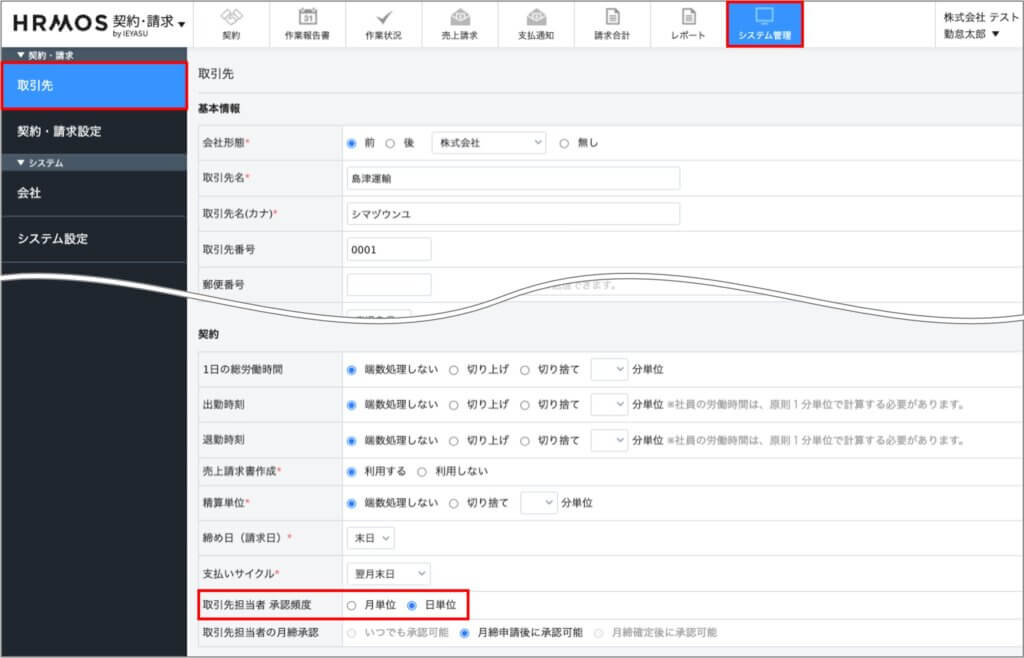Expand the 締め日 末日 dropdown

370,538
